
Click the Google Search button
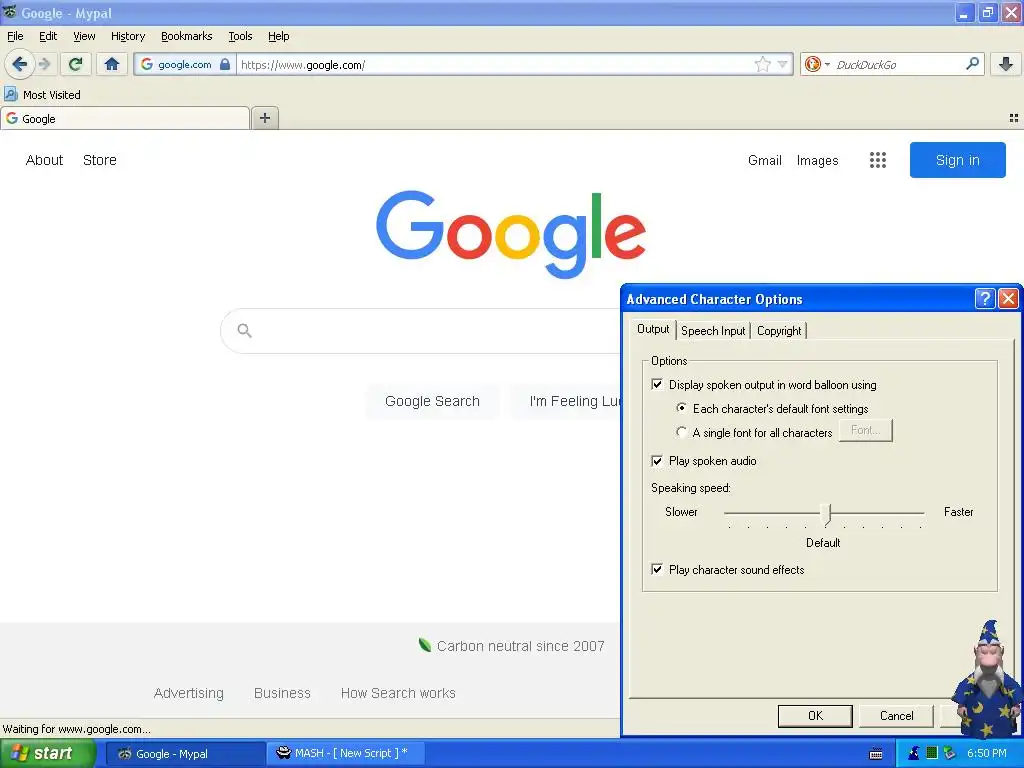pyautogui.click(x=432, y=401)
